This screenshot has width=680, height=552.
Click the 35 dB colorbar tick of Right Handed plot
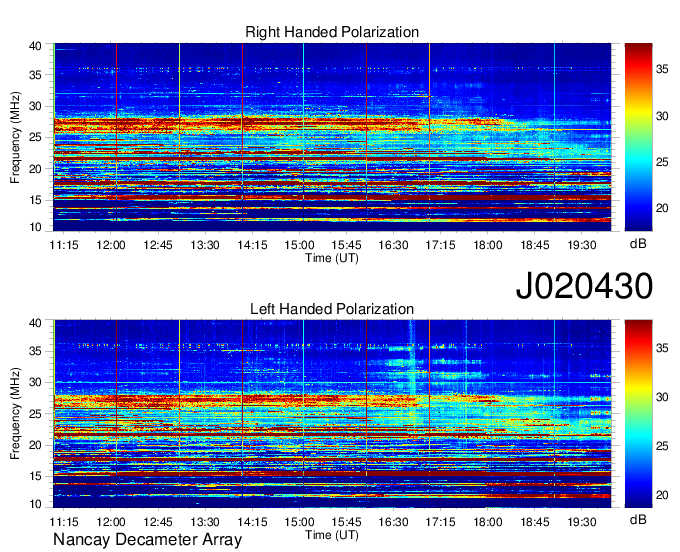662,69
